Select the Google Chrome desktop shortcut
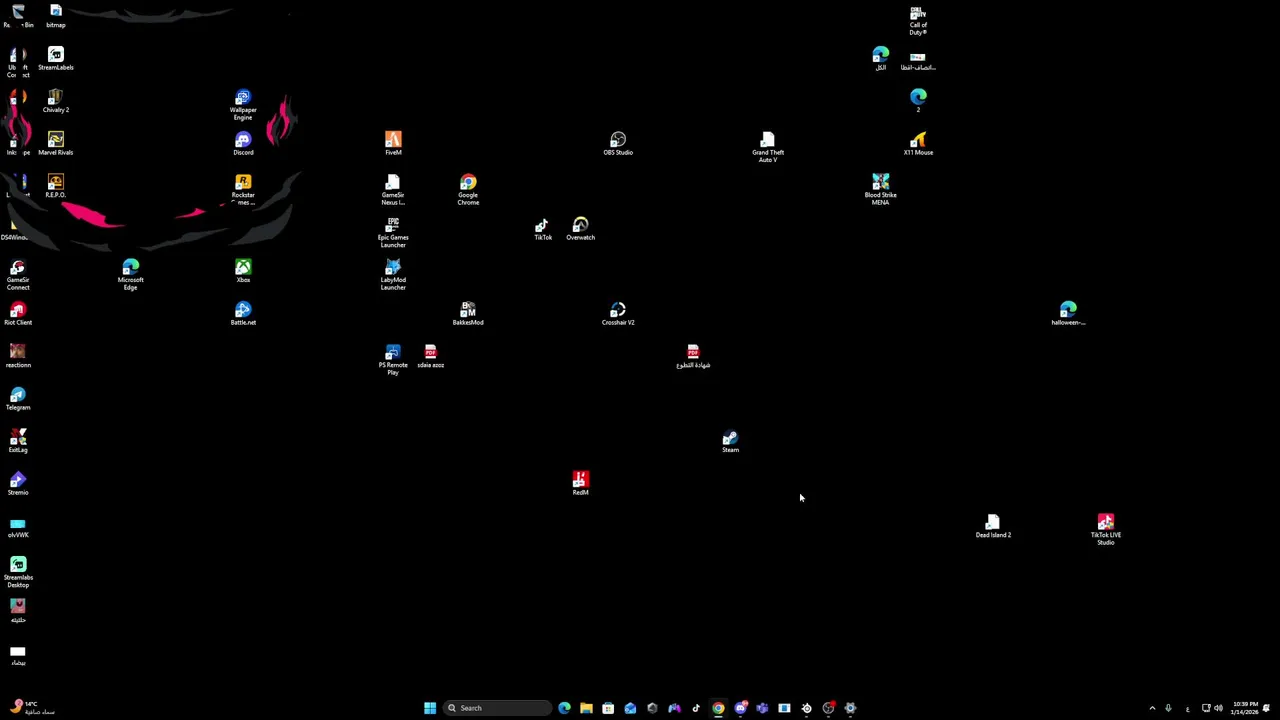Viewport: 1280px width, 720px height. pos(468,189)
